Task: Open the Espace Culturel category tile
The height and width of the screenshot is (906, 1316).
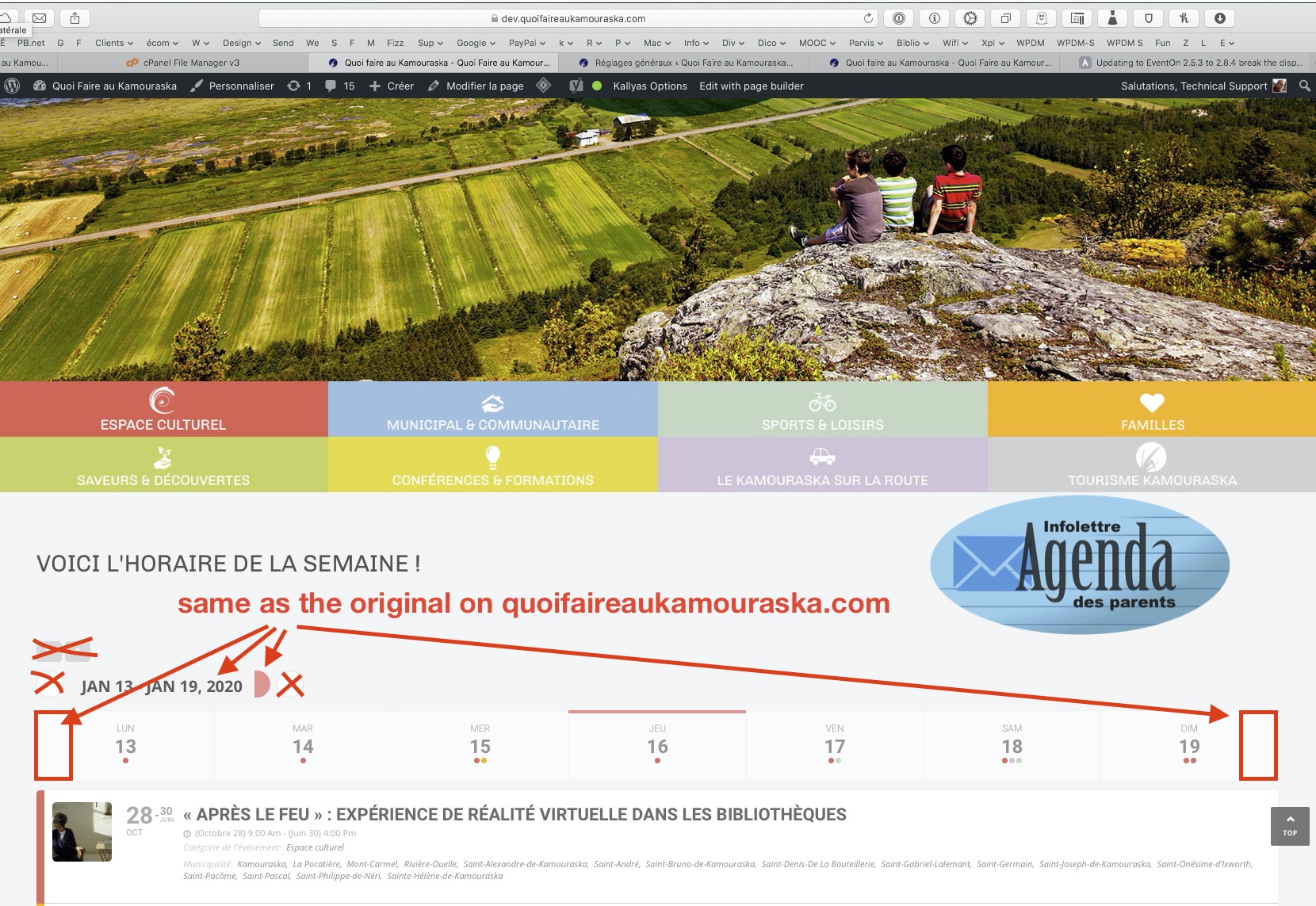Action: [x=163, y=409]
